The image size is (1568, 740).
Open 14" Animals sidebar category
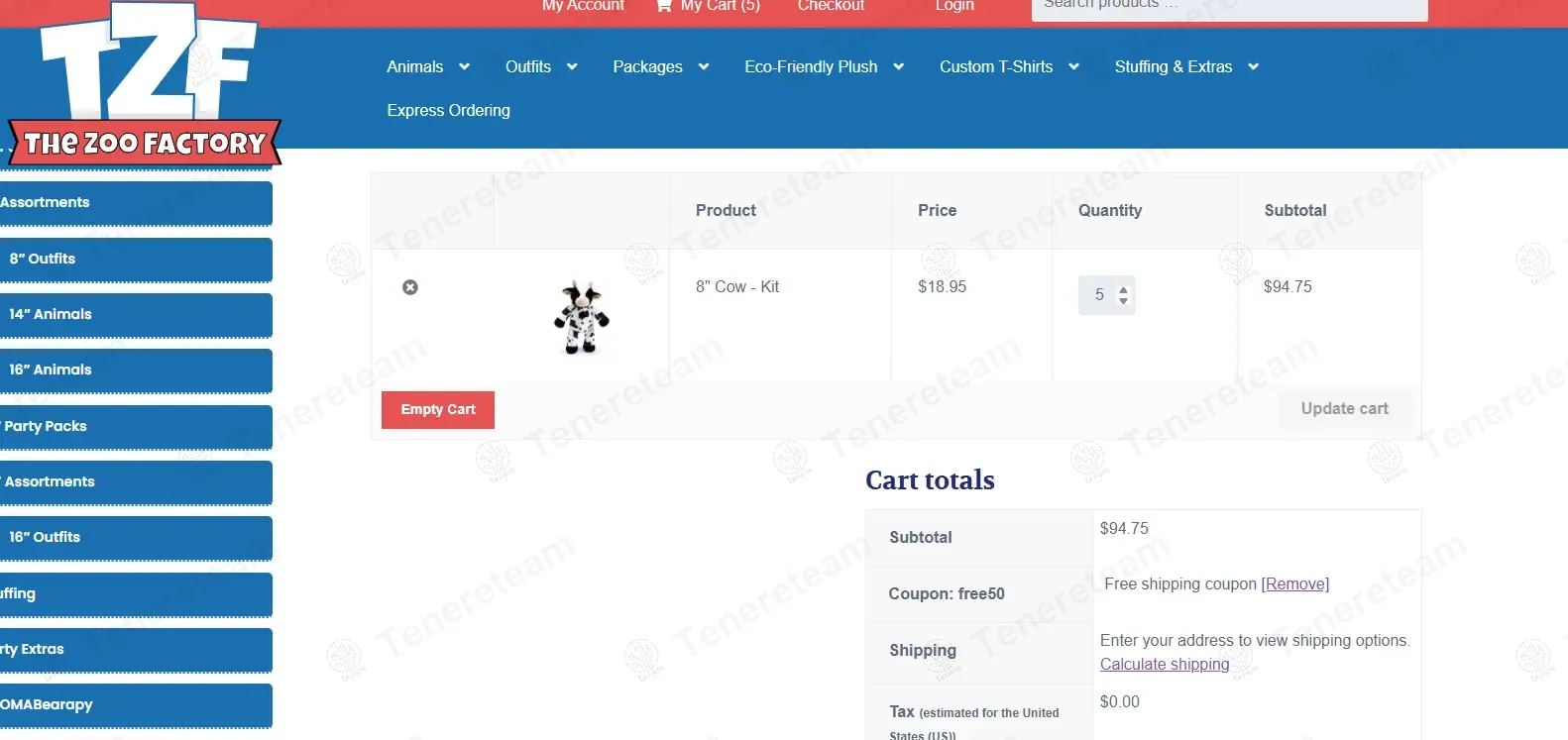click(x=136, y=314)
